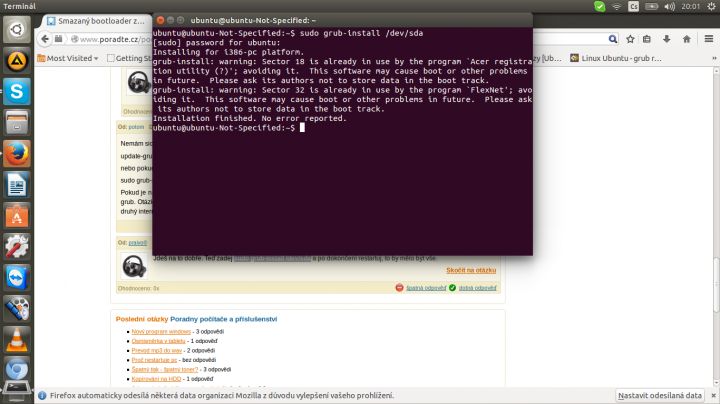The width and height of the screenshot is (720, 404).
Task: Open the Wi-Fi network indicator
Action: click(x=617, y=6)
